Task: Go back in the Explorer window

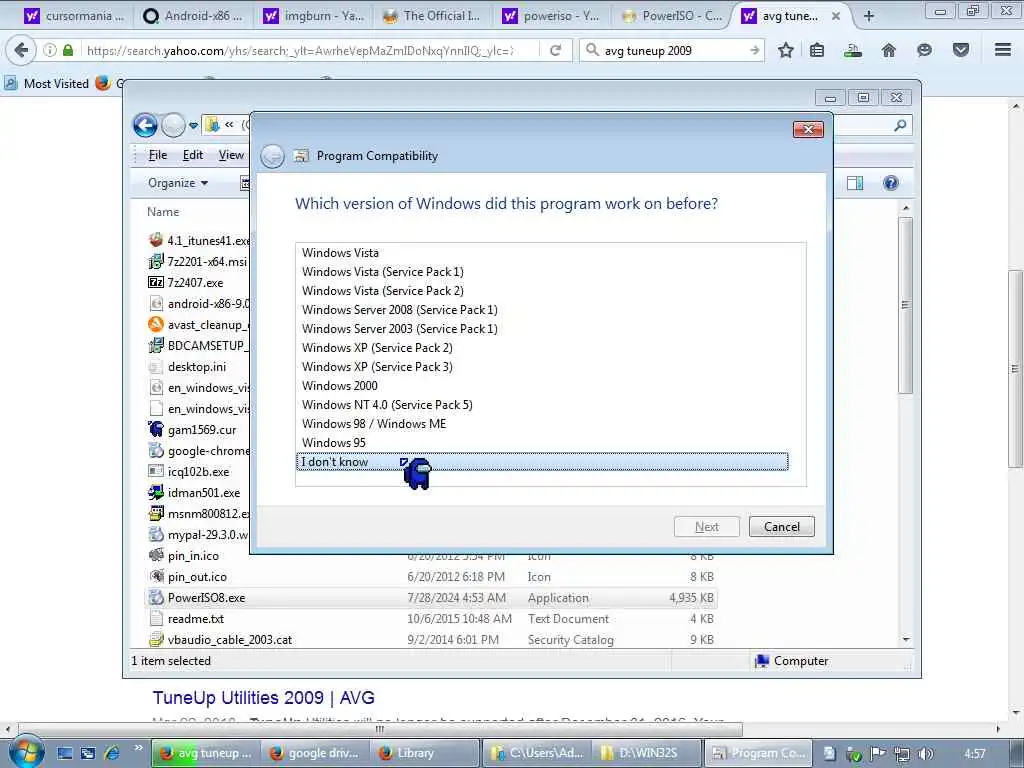Action: click(x=145, y=125)
